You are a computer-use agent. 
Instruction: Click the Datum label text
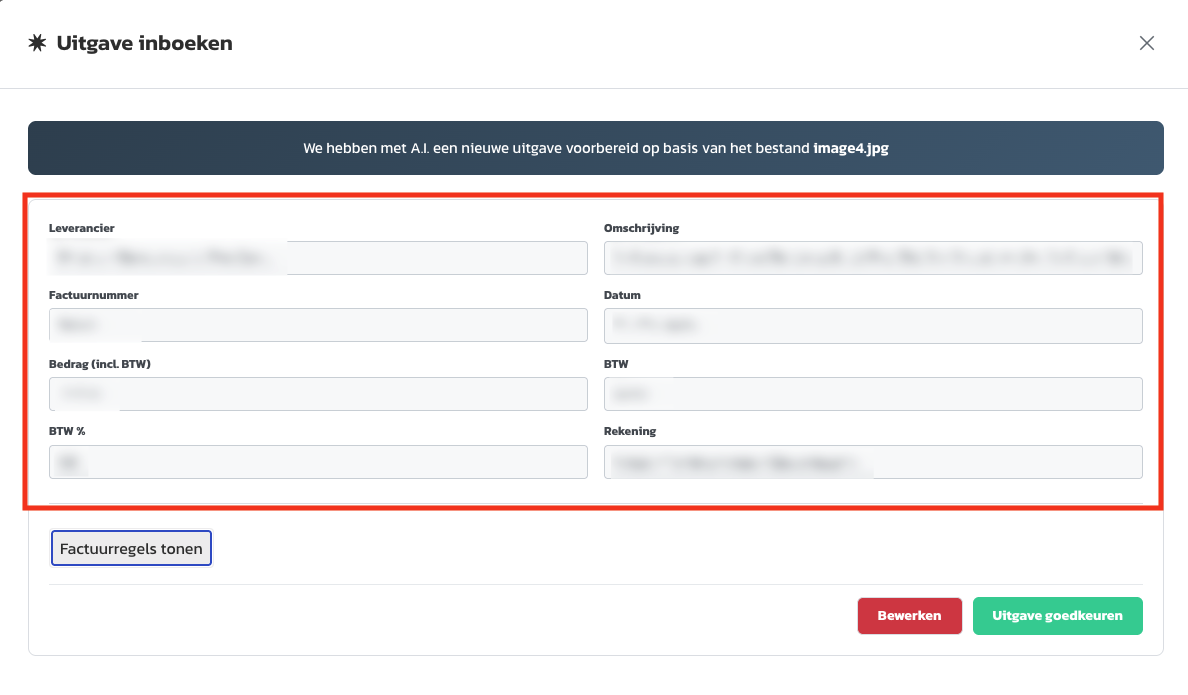tap(622, 295)
